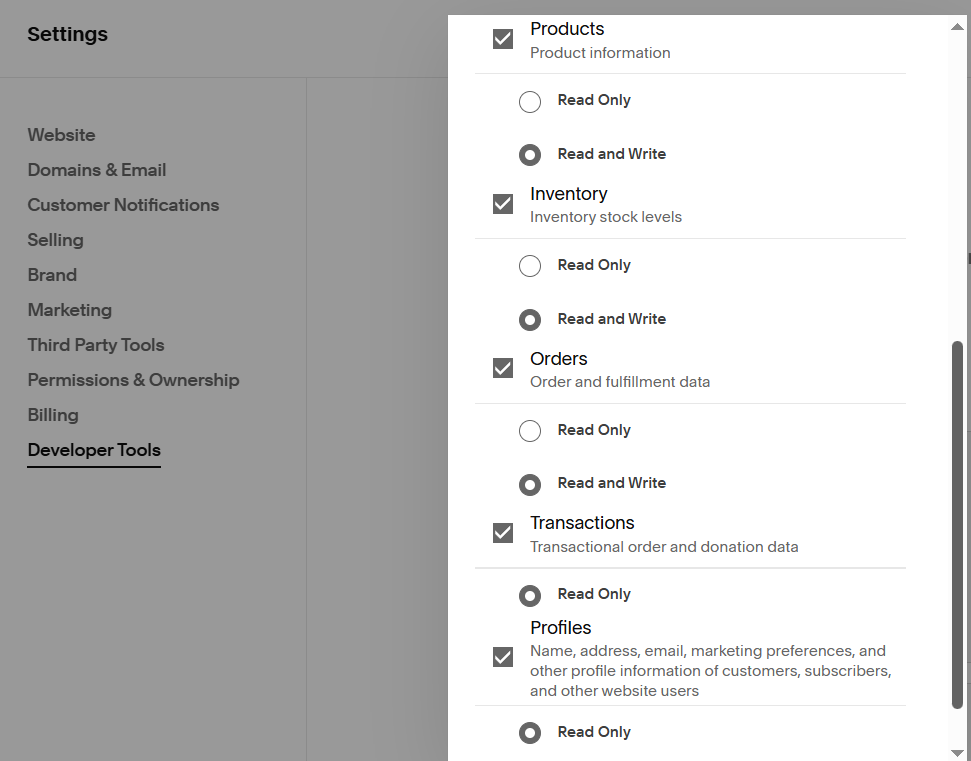Select Read Only under Transactions

[x=530, y=595]
